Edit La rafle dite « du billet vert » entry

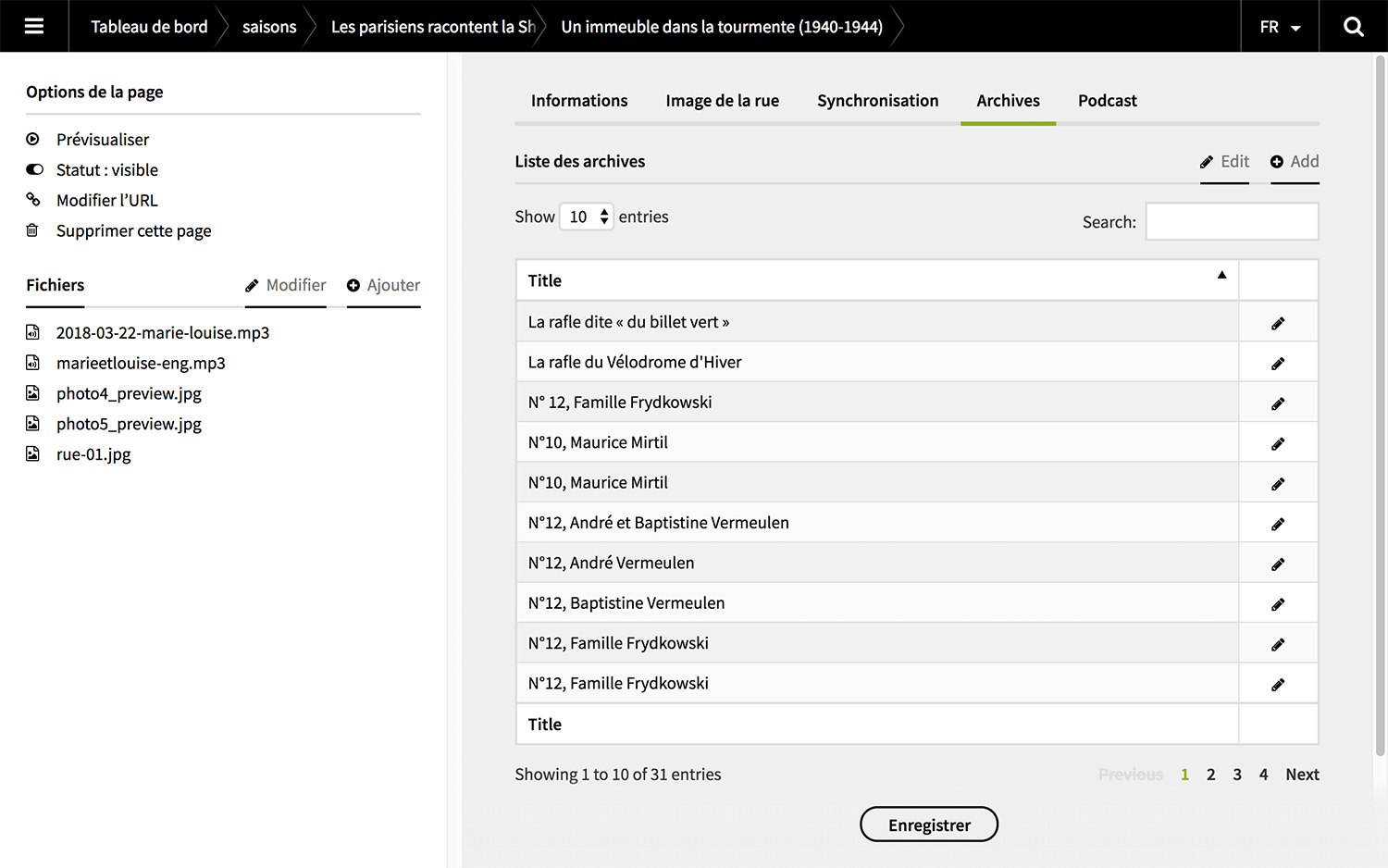1278,323
